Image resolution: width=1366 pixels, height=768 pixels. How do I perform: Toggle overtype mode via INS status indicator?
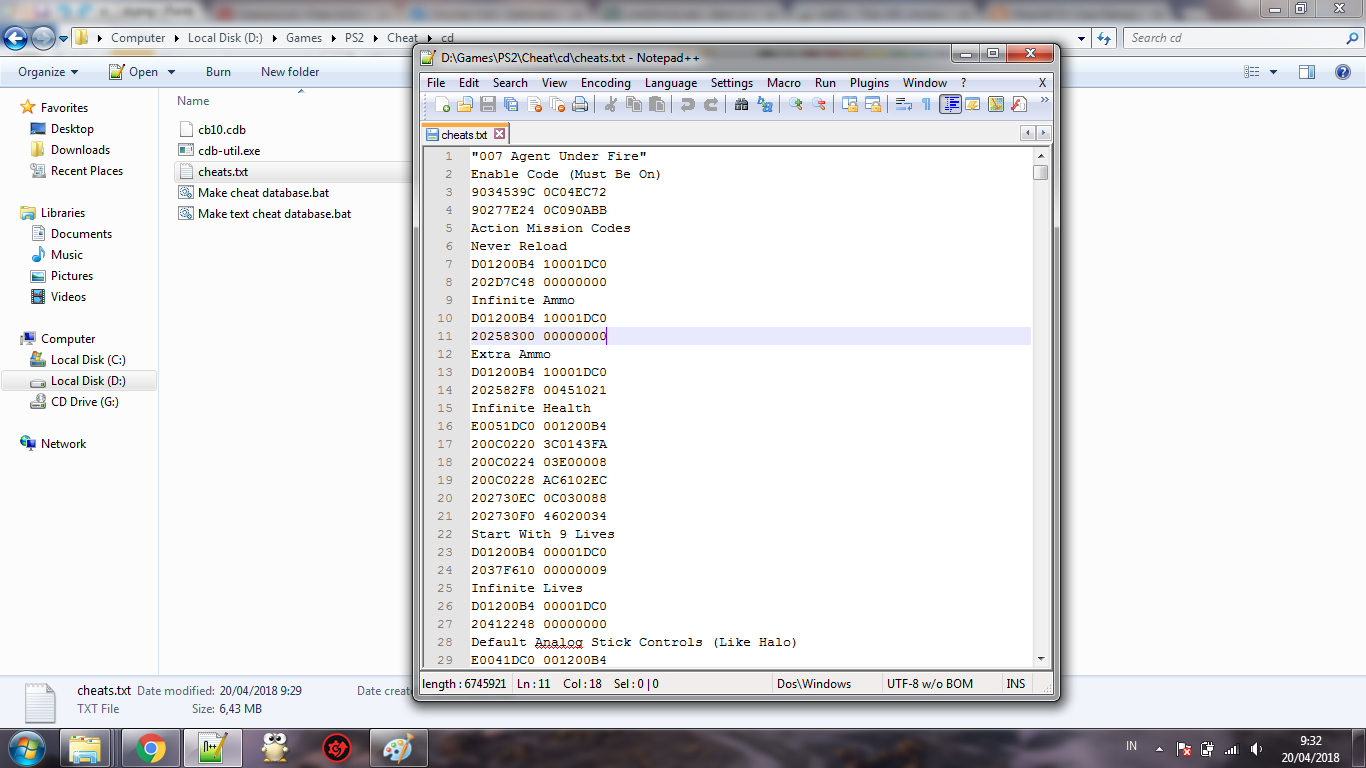[x=1016, y=683]
